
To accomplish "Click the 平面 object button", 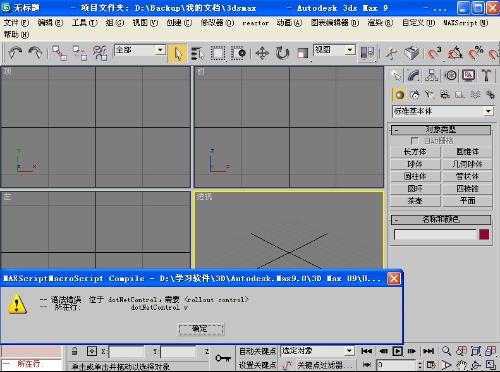I will (x=467, y=201).
